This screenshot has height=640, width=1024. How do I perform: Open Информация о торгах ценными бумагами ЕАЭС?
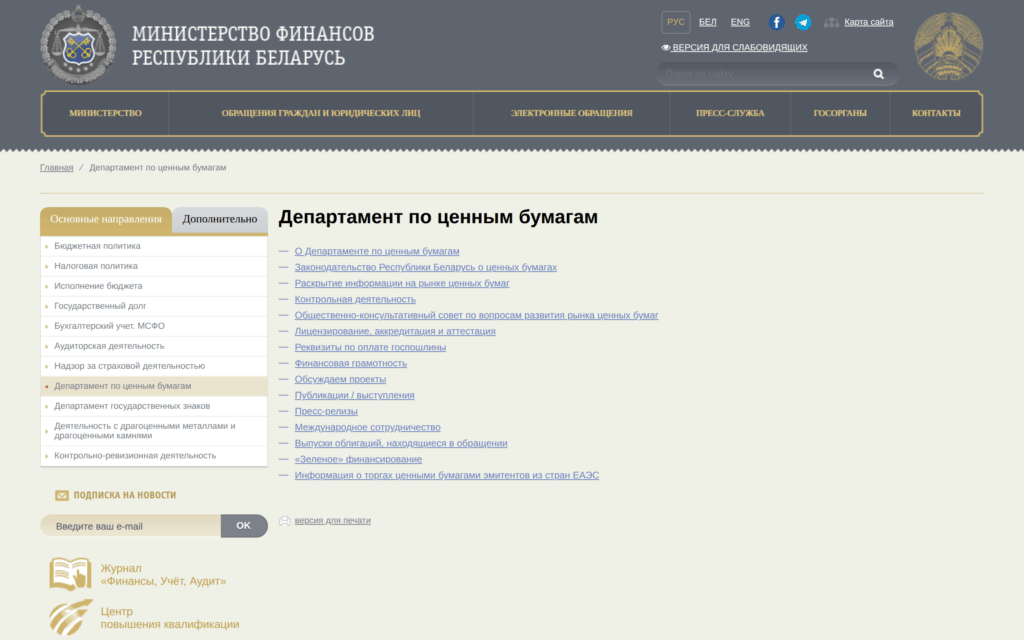click(447, 475)
